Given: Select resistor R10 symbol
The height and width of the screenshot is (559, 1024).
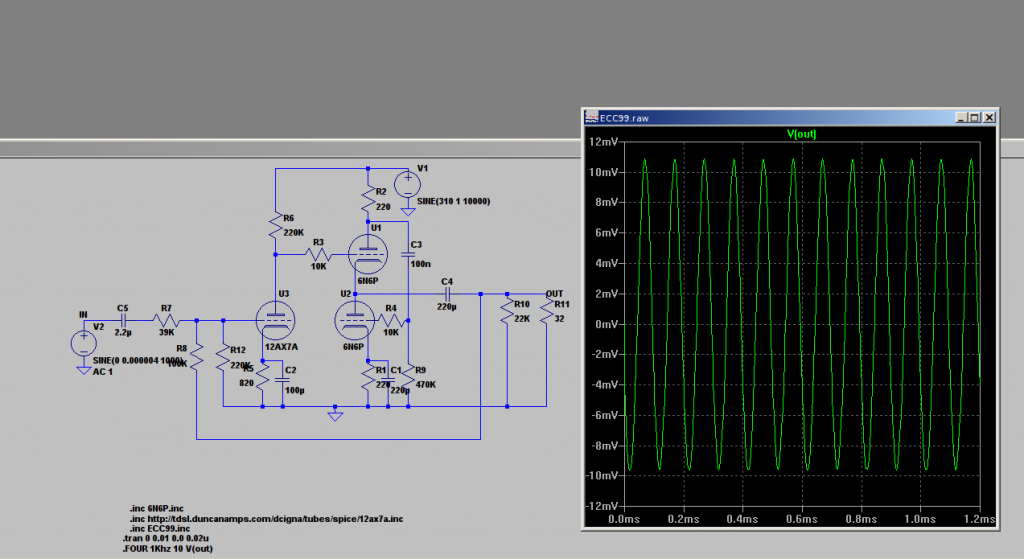Looking at the screenshot, I should click(x=507, y=310).
